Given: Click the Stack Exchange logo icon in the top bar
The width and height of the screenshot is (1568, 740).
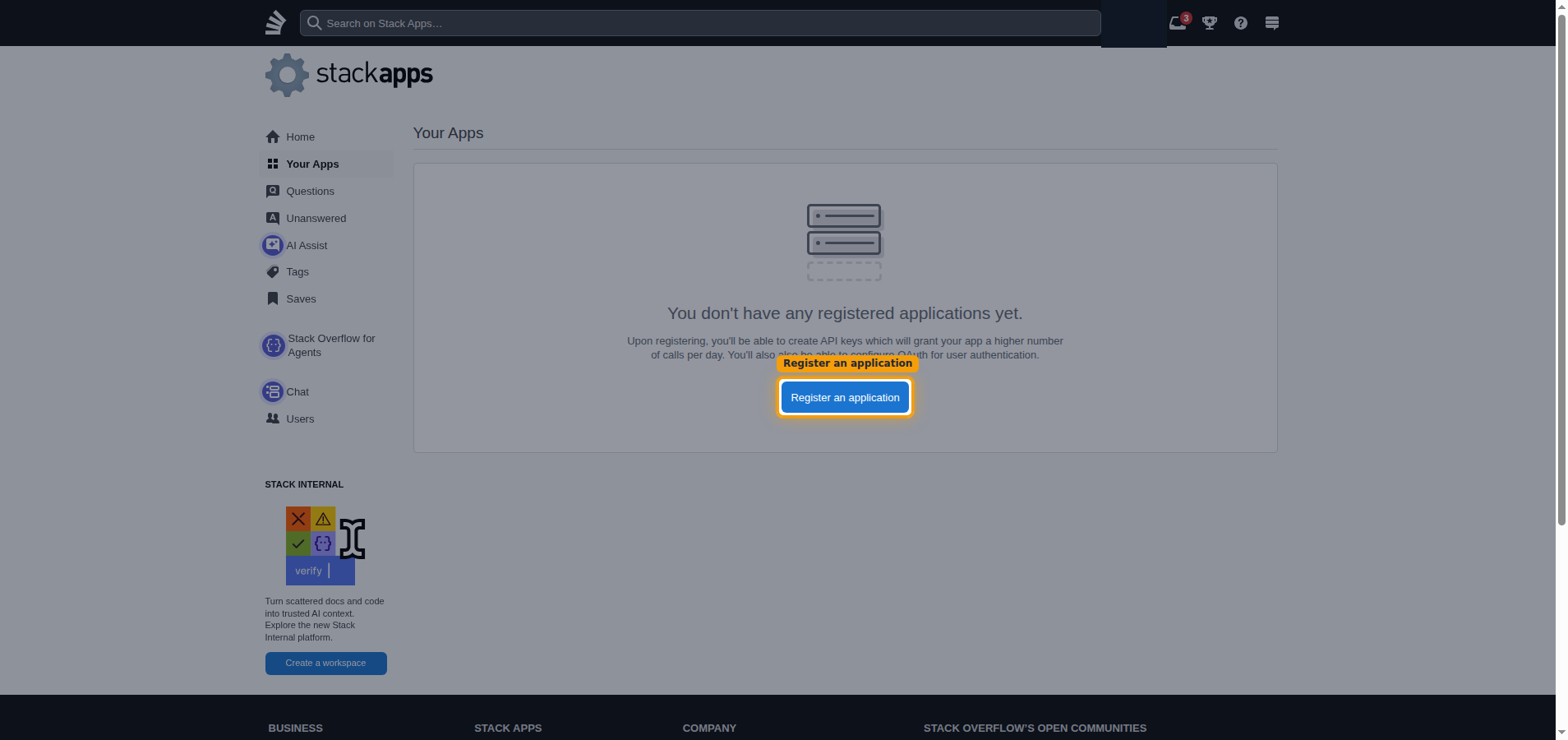Looking at the screenshot, I should tap(275, 23).
